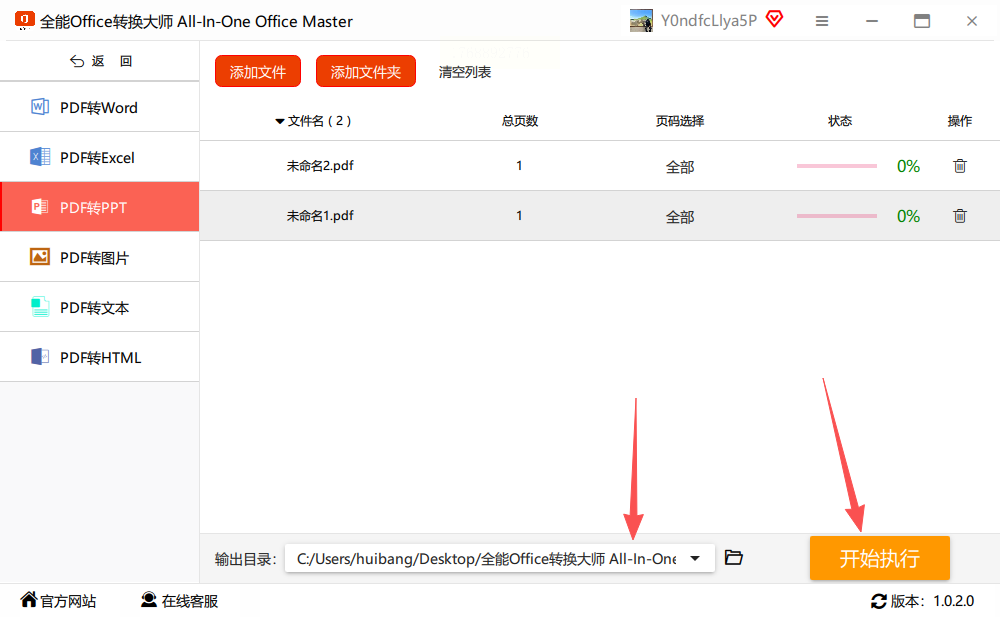The image size is (1000, 617).
Task: Select the 未命名1.pdf file name
Action: (x=320, y=216)
